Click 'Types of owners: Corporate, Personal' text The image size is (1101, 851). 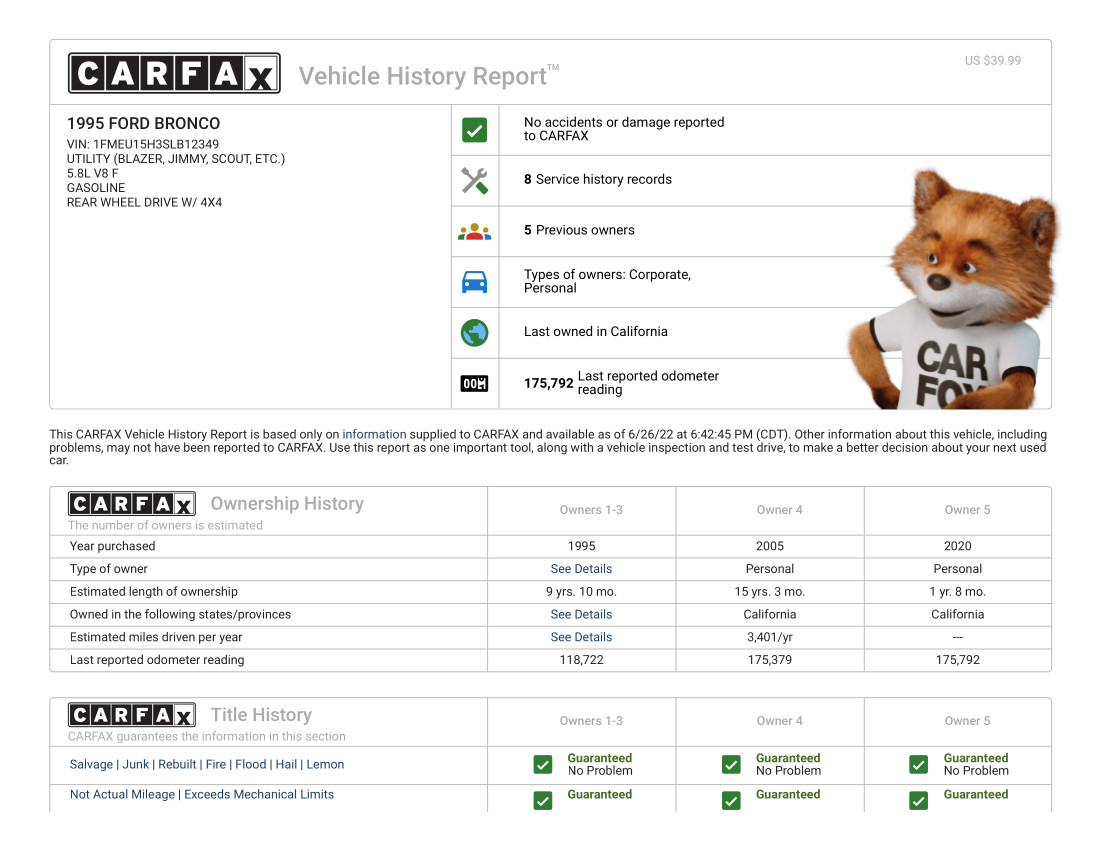(x=607, y=282)
